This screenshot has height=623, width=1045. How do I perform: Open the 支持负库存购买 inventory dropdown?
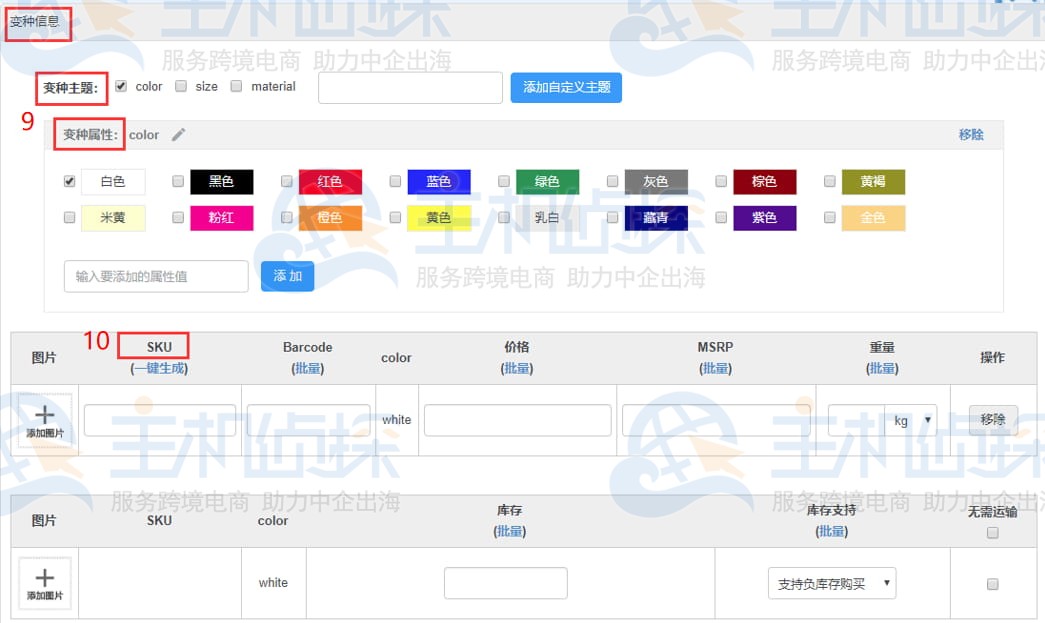tap(830, 582)
